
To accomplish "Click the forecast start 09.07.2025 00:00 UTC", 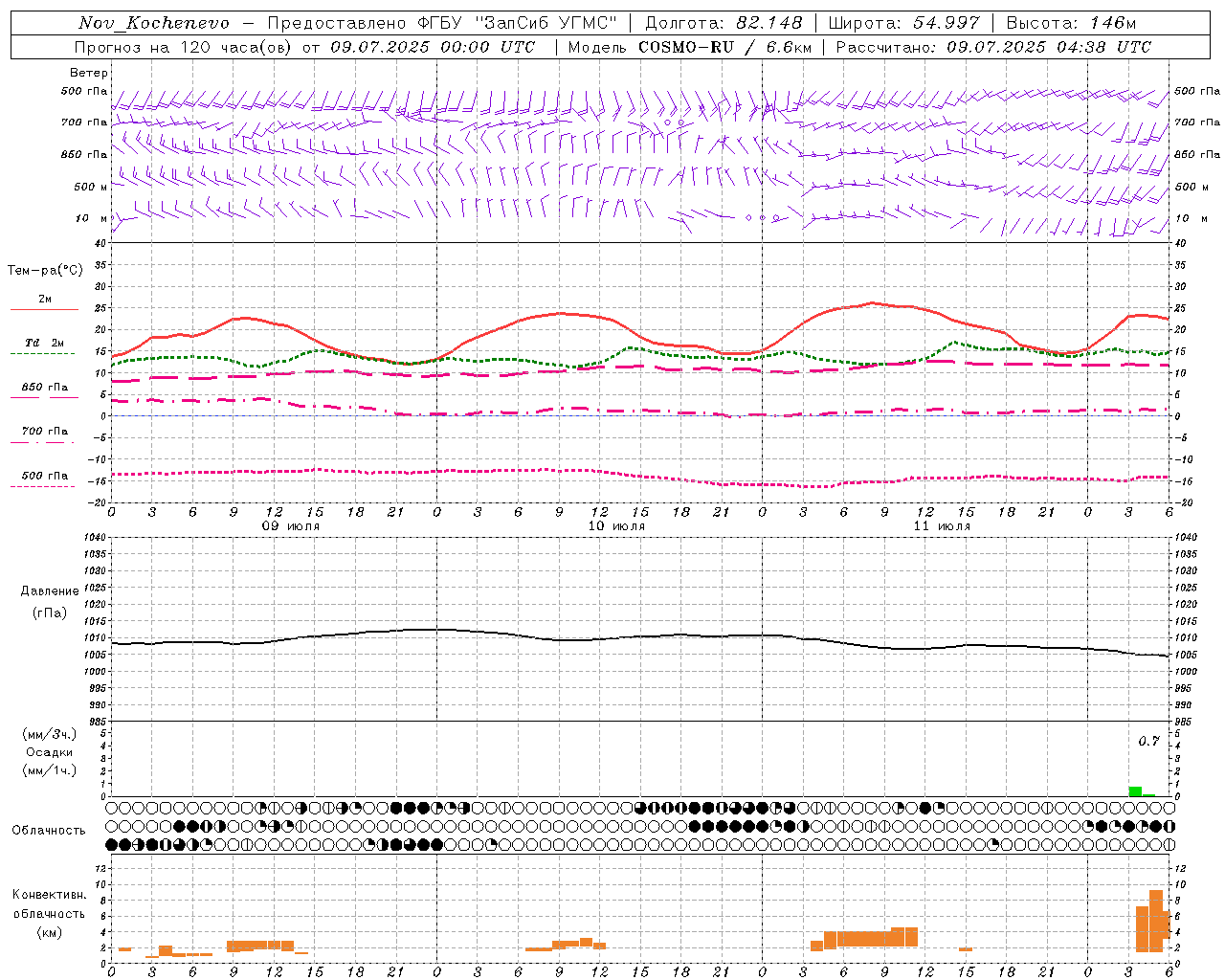I will 433,47.
